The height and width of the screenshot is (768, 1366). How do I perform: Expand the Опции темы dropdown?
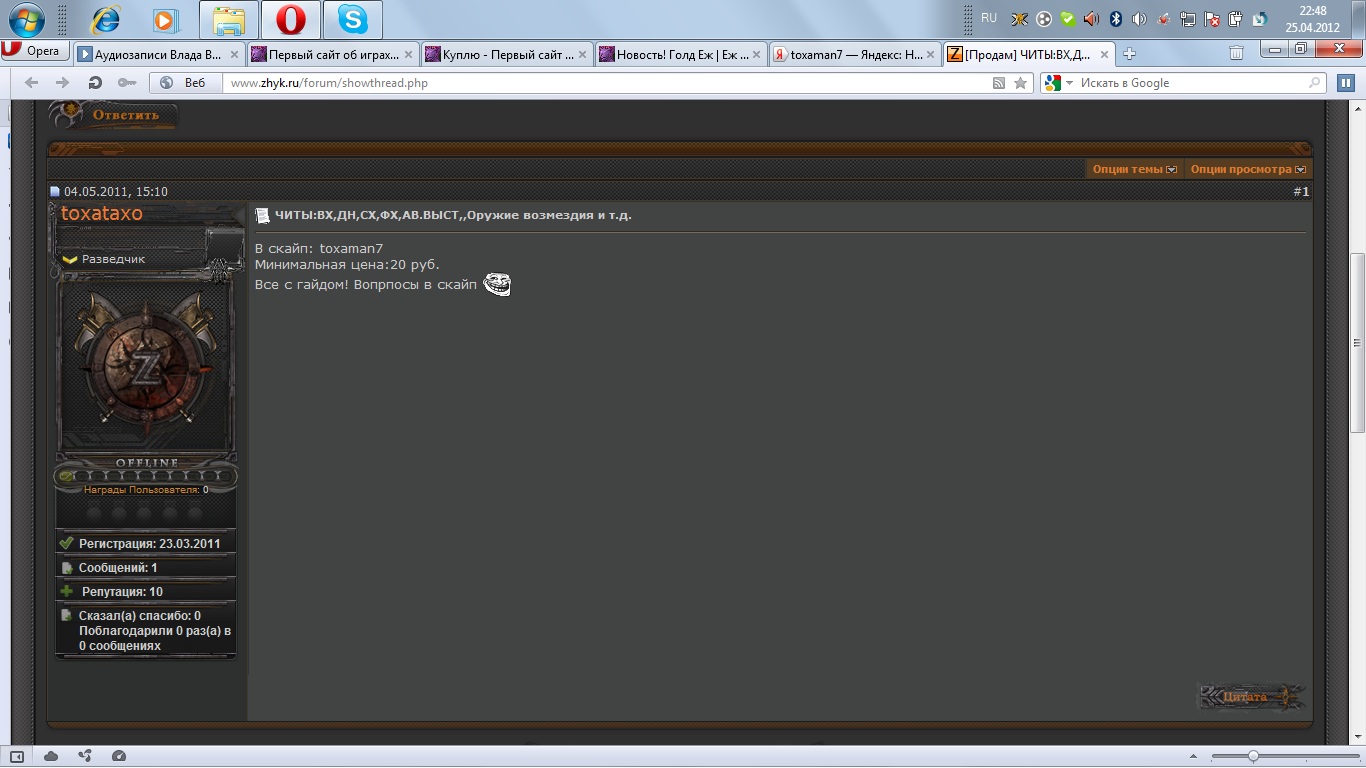(x=1134, y=169)
